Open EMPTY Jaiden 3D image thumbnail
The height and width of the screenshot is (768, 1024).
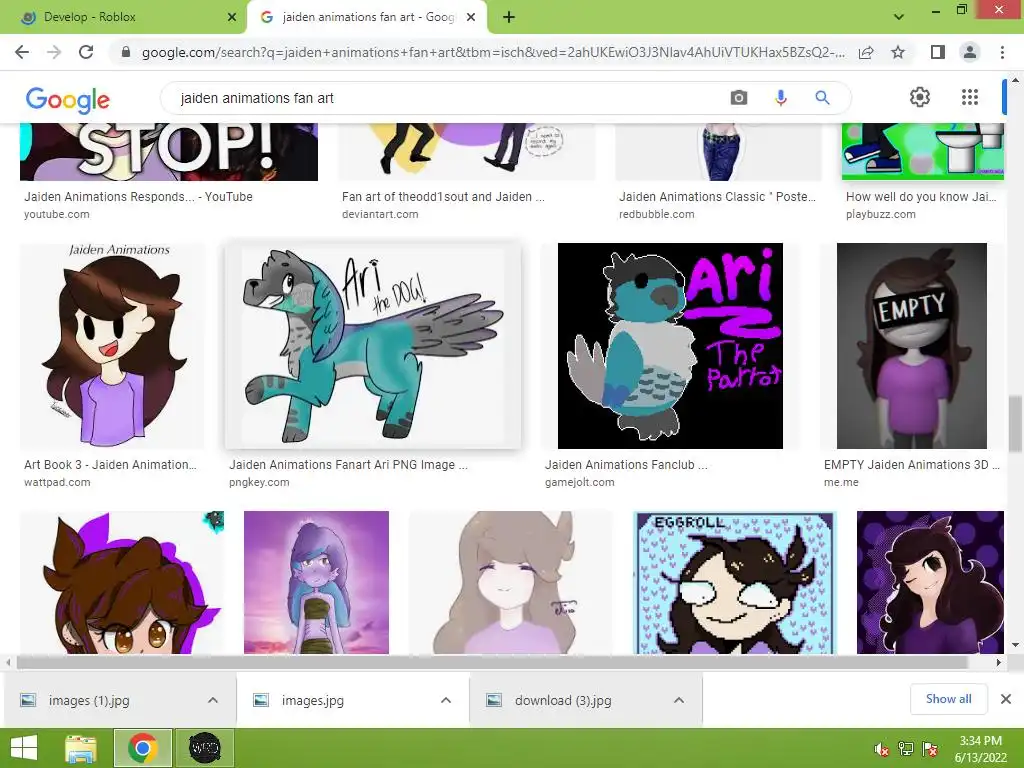click(912, 345)
